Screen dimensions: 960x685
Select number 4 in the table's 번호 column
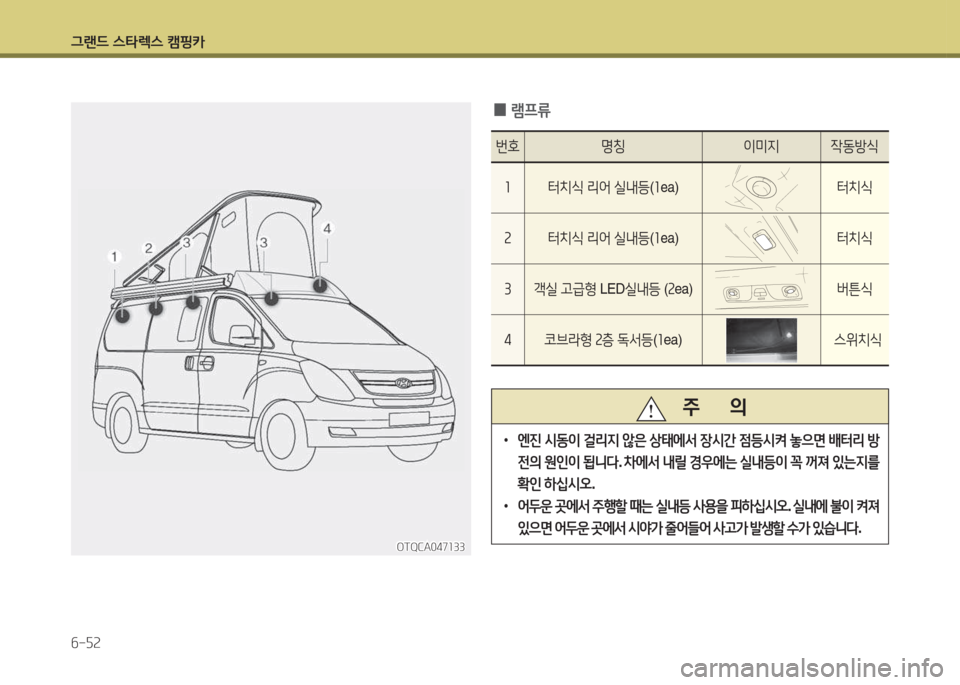pyautogui.click(x=507, y=340)
